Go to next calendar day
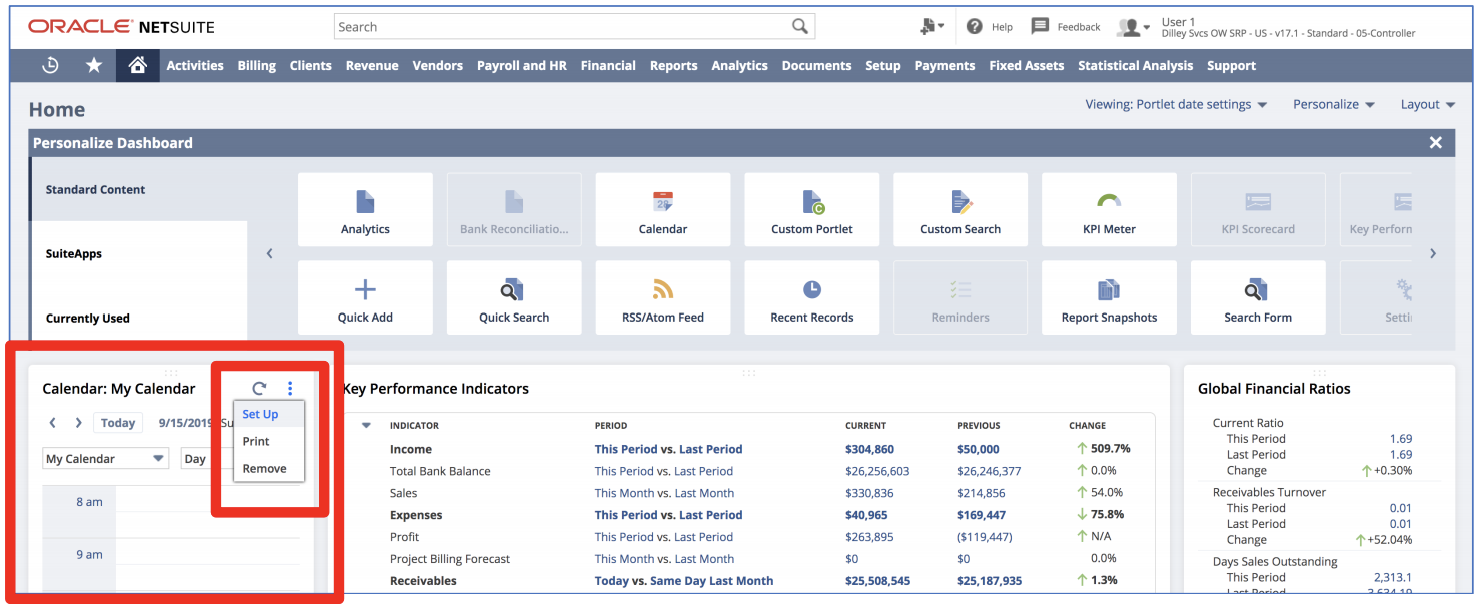This screenshot has height=604, width=1482. click(78, 423)
